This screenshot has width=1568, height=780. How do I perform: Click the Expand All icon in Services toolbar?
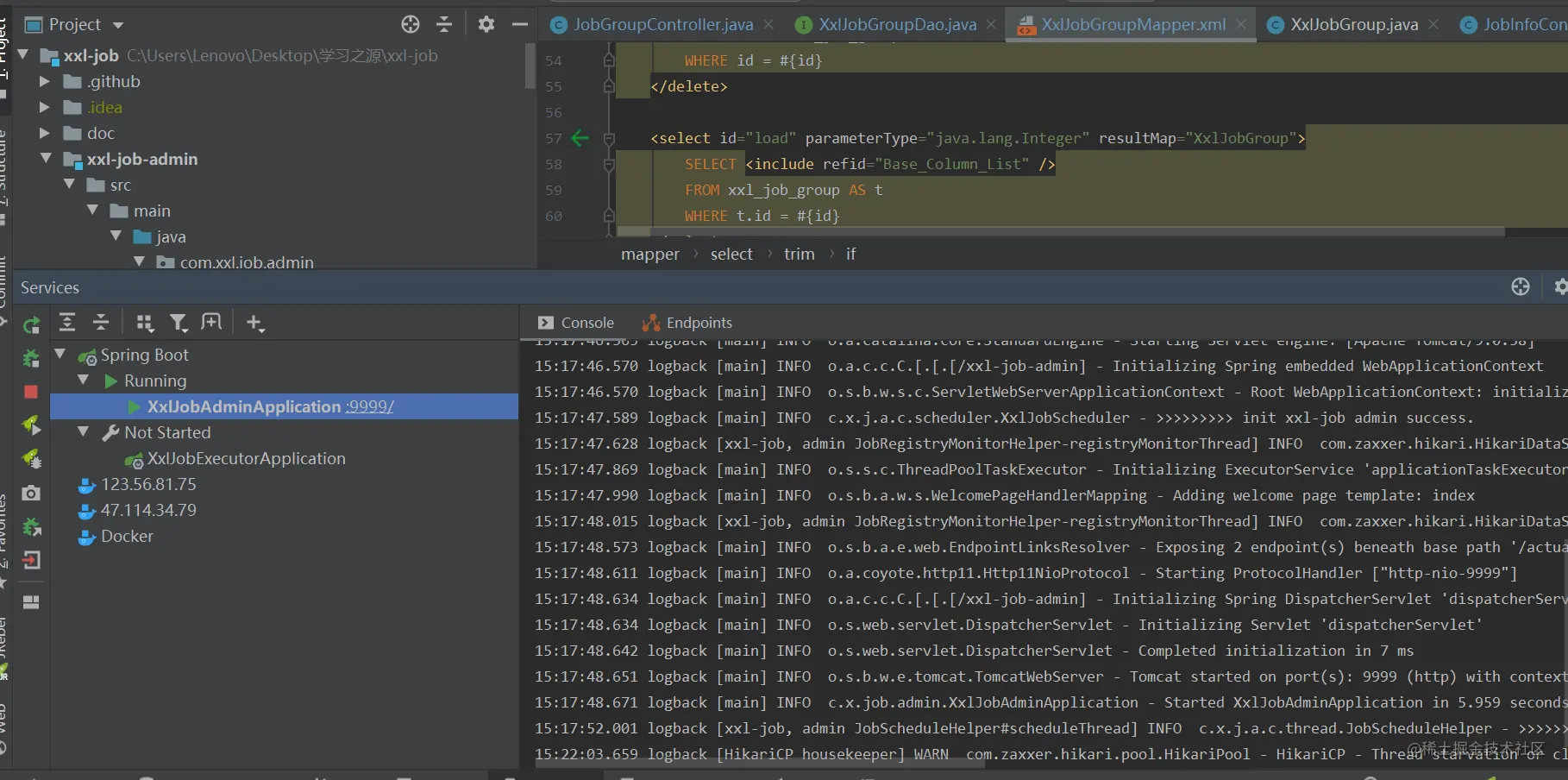67,323
